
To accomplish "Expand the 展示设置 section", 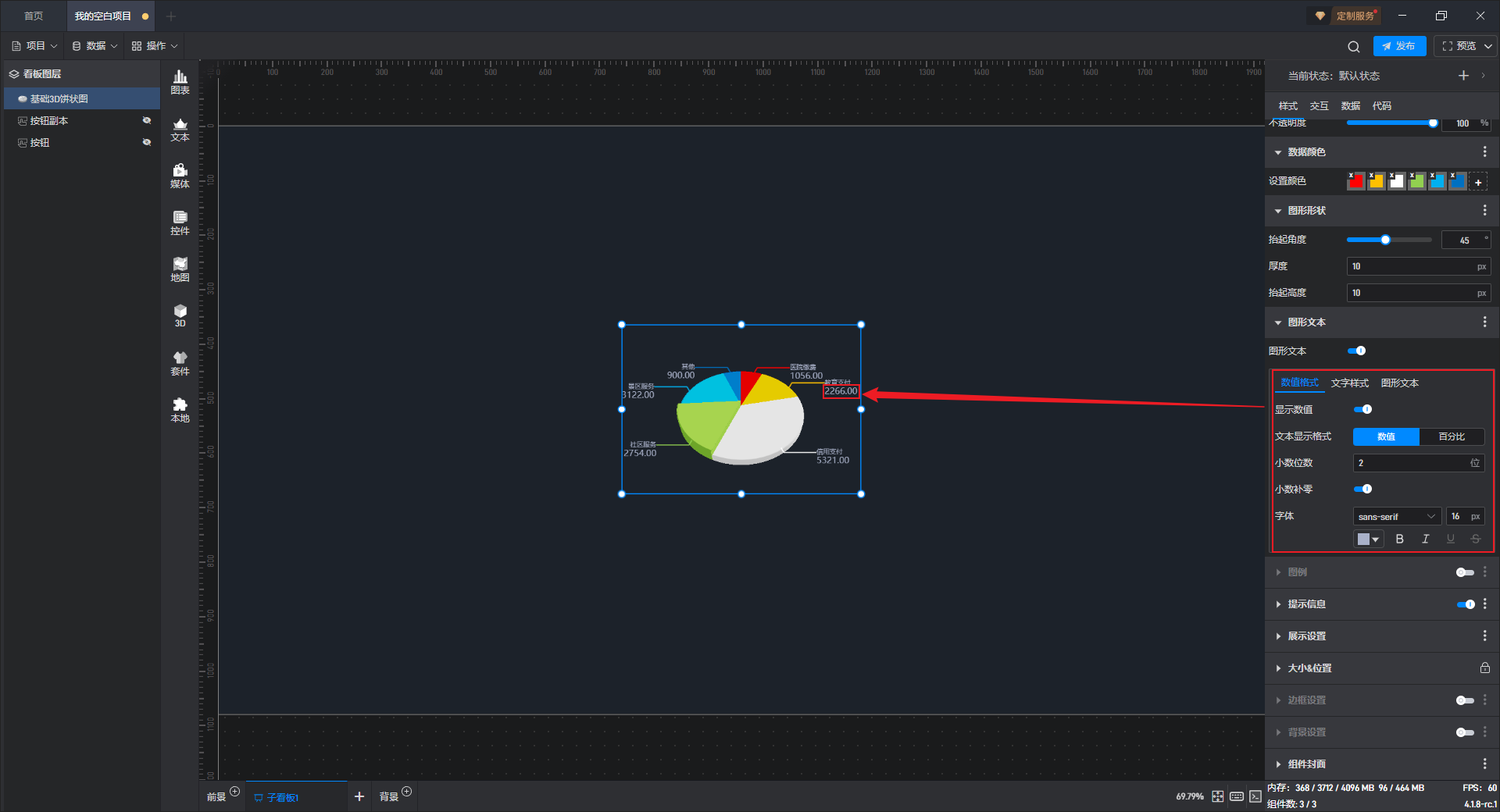I will point(1278,637).
